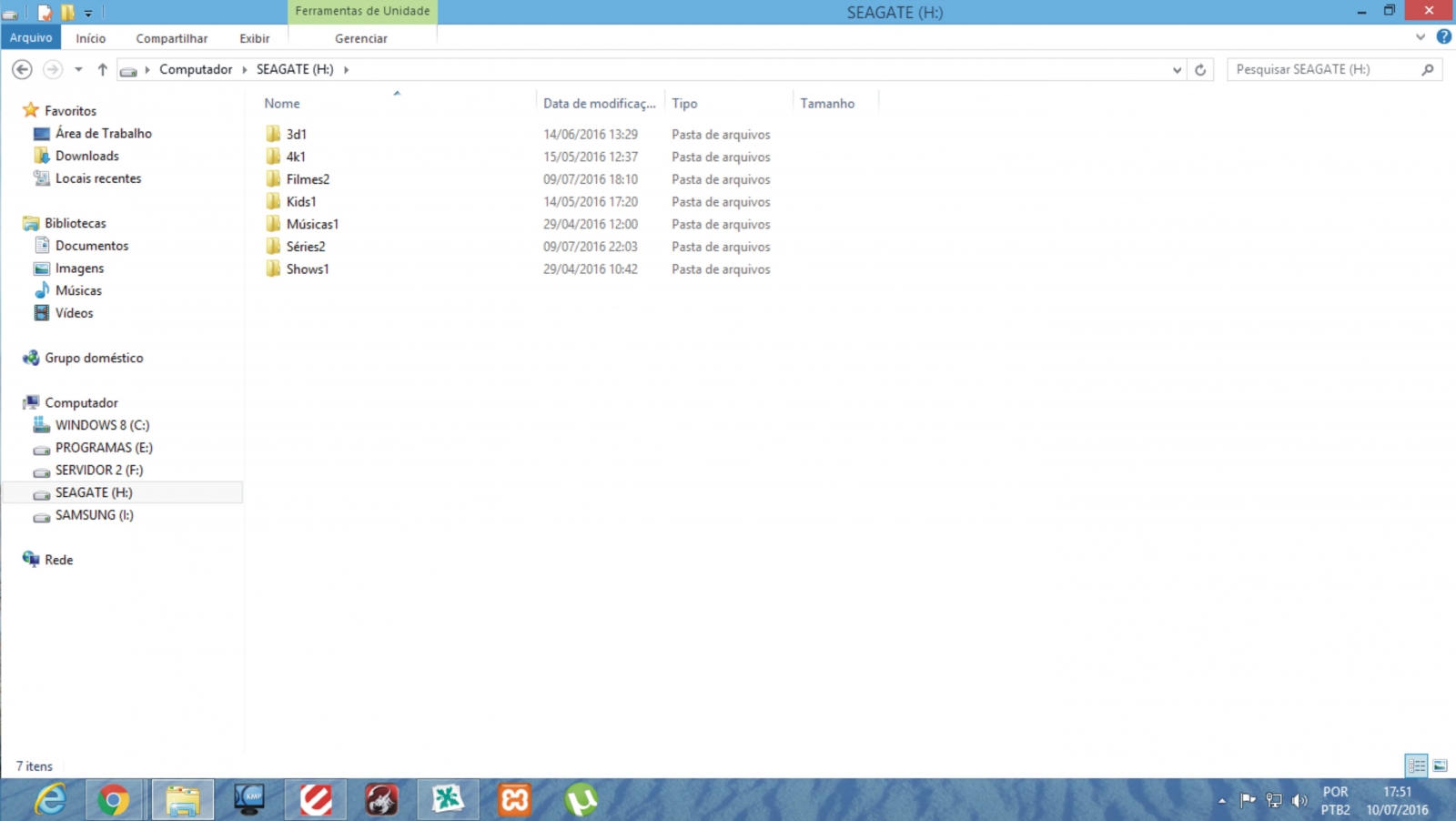Open the Arquivo menu tab
This screenshot has height=821, width=1456.
[x=31, y=37]
